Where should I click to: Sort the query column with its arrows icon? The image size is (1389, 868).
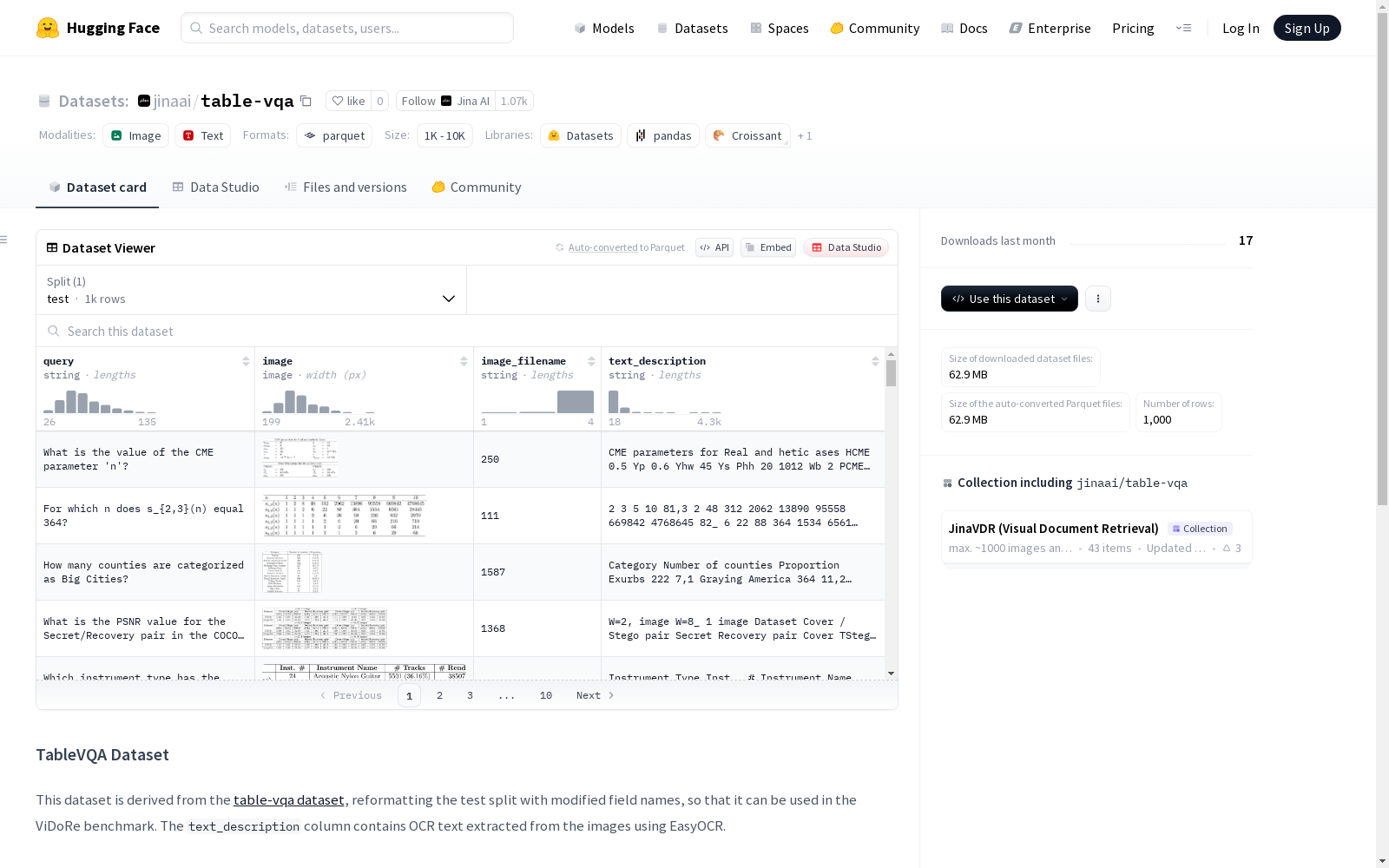[246, 361]
